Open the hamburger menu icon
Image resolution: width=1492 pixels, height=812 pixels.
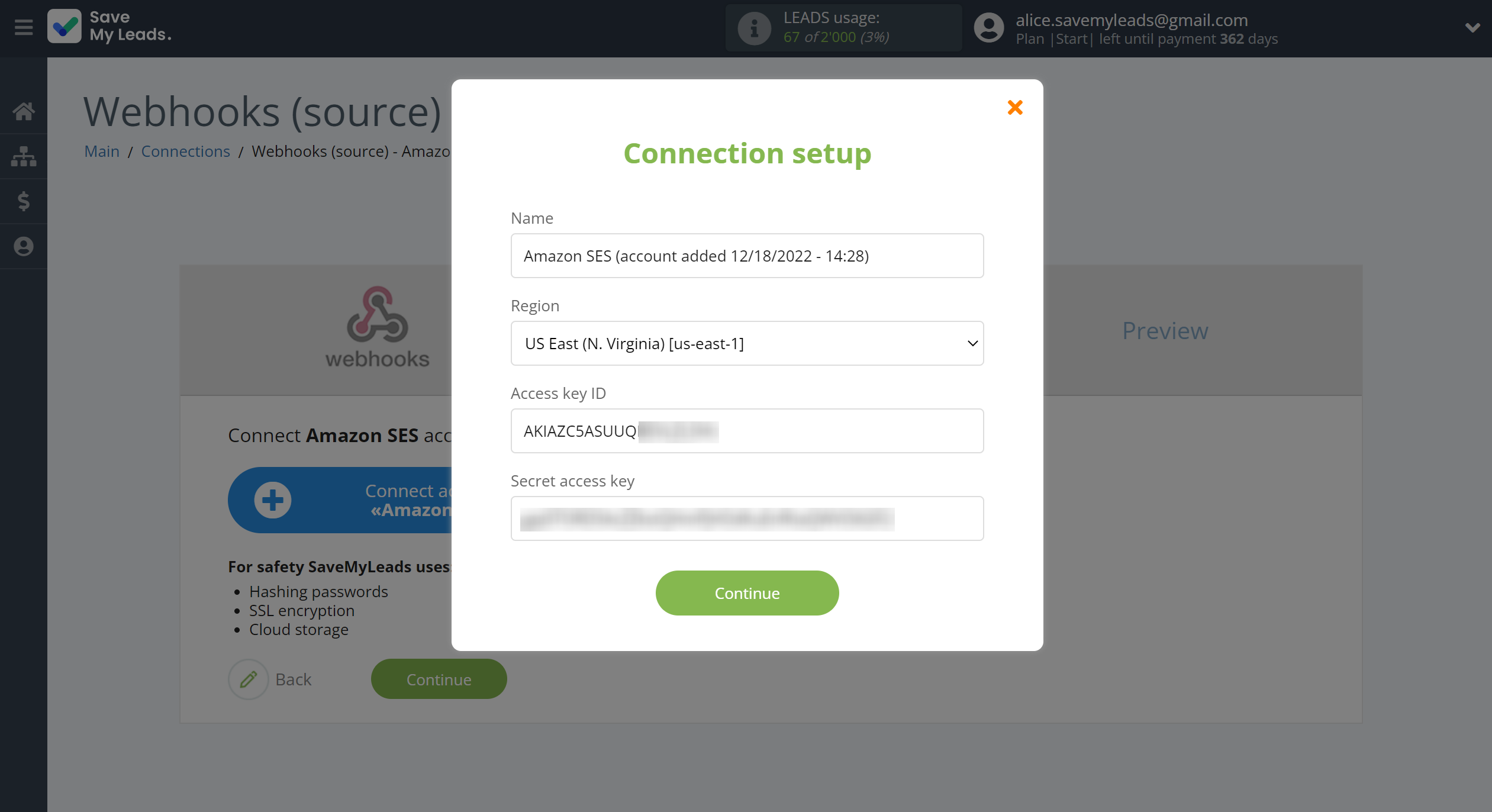[24, 27]
